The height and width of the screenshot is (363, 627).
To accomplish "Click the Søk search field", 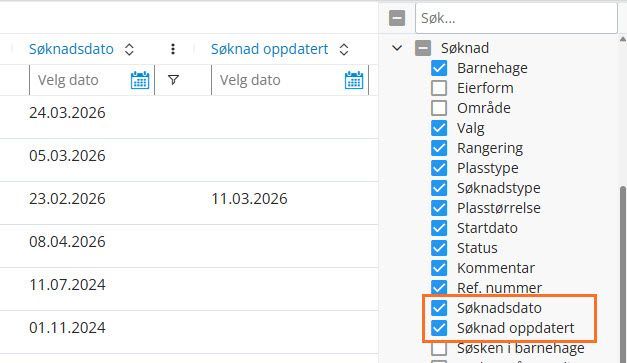I will (x=516, y=18).
